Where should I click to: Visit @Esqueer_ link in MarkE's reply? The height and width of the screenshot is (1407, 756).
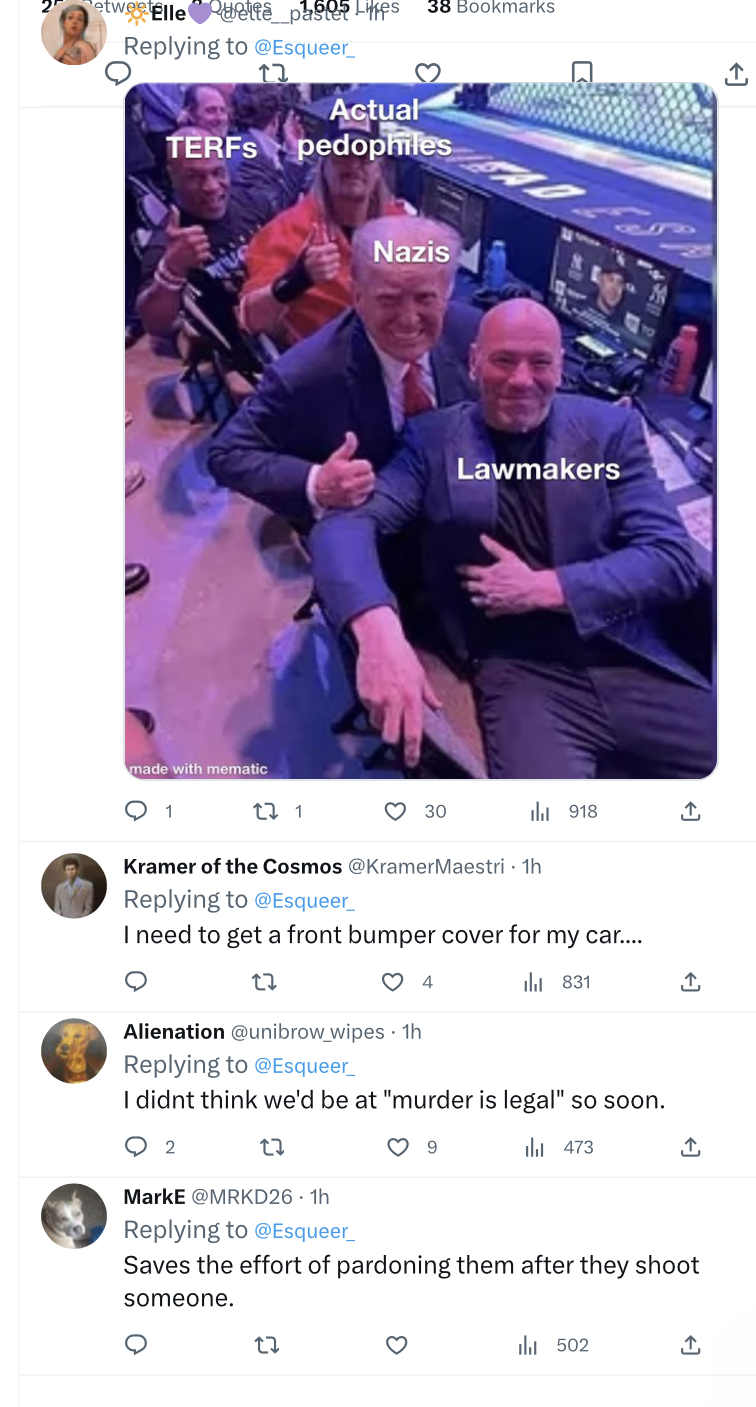[305, 1230]
